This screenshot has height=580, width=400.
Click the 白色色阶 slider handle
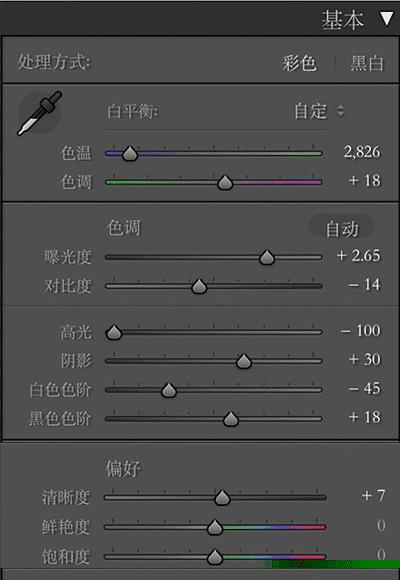click(169, 390)
